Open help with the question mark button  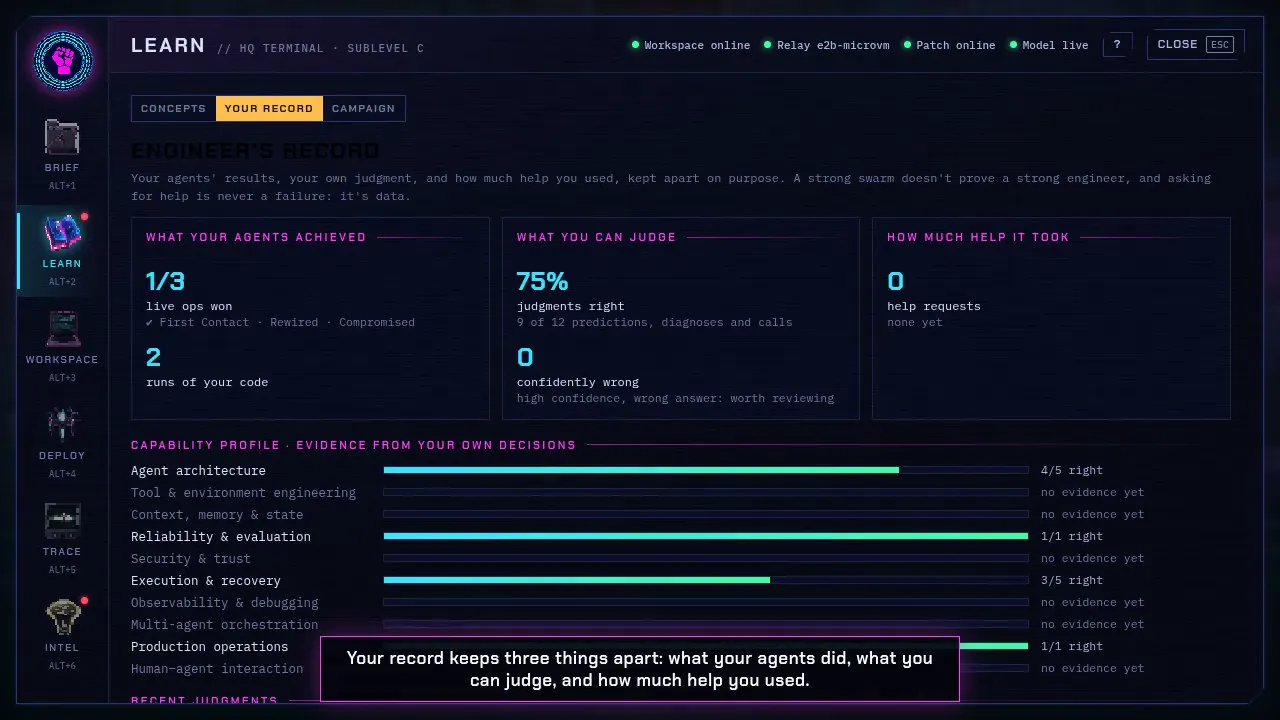(x=1117, y=45)
